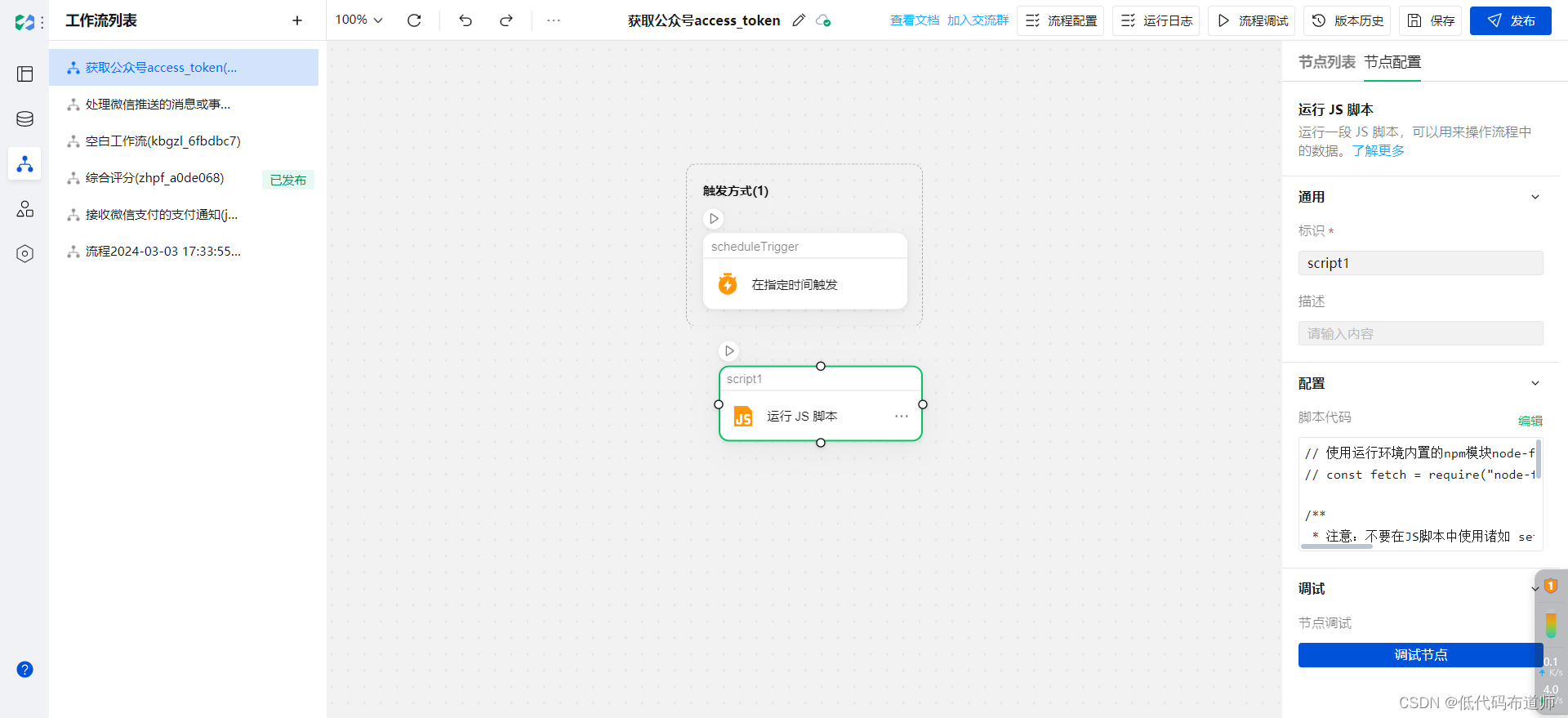Collapse the 调试 section
The height and width of the screenshot is (718, 1568).
pos(1535,589)
